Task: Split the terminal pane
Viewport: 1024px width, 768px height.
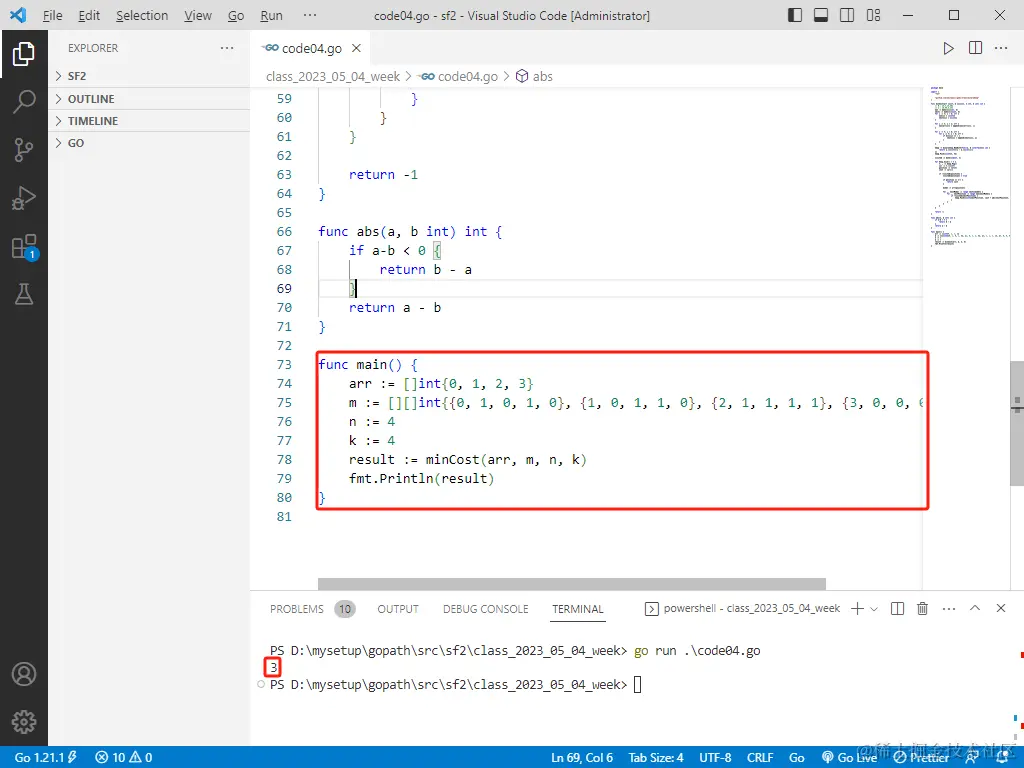Action: point(897,609)
